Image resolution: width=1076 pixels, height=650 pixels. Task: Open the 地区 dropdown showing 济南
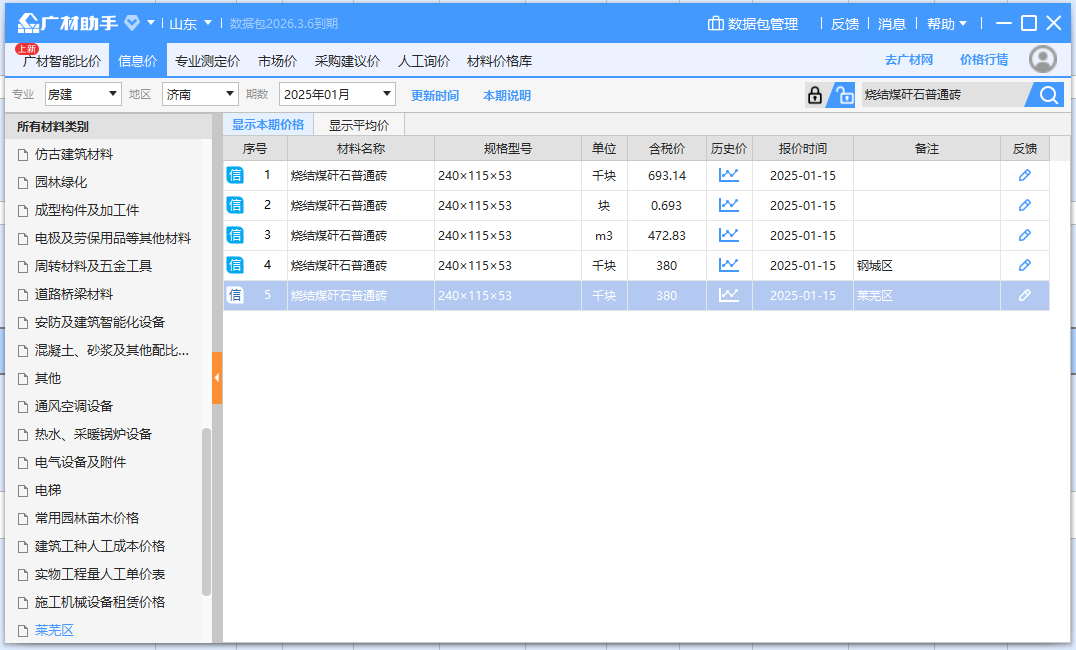[198, 93]
